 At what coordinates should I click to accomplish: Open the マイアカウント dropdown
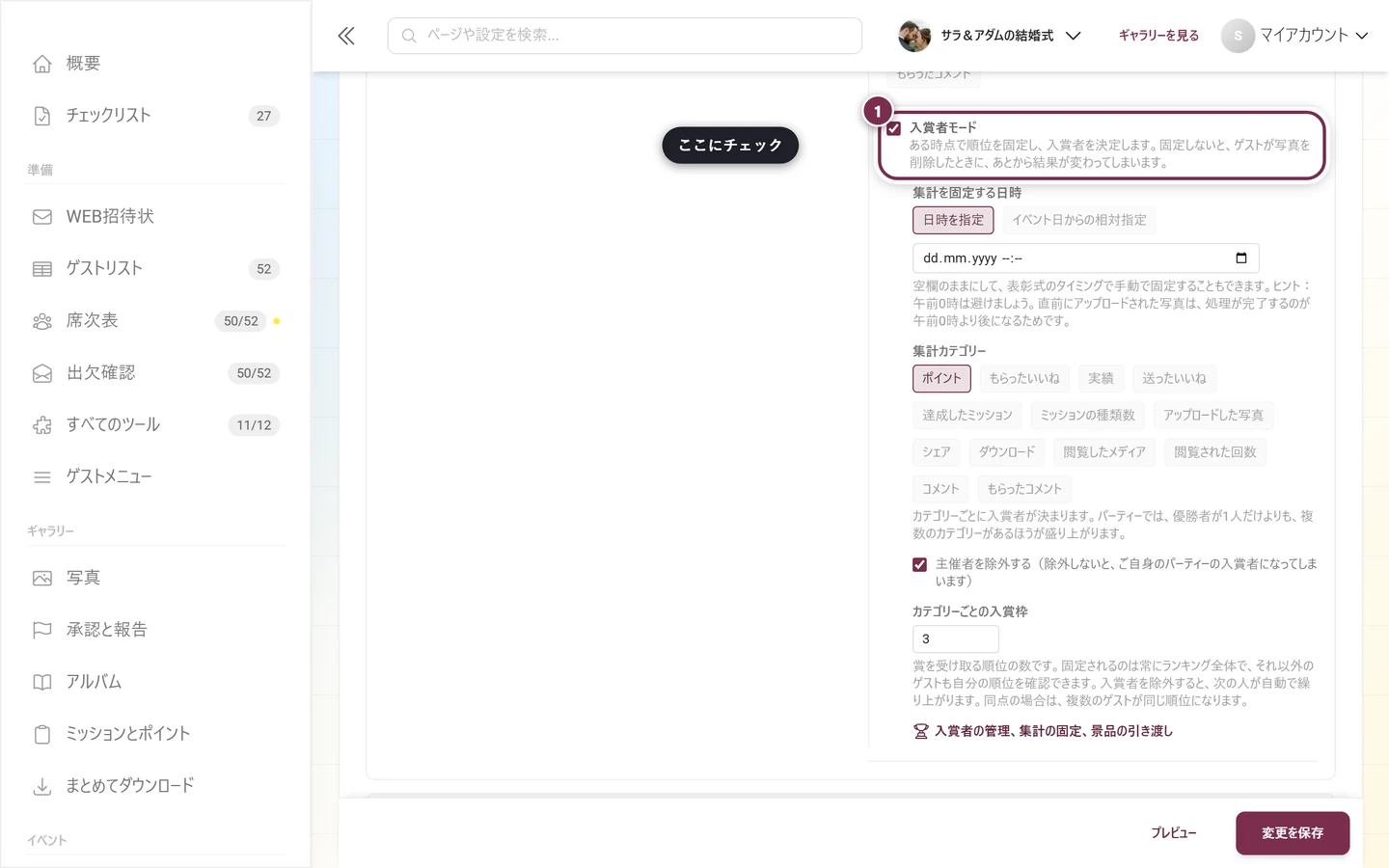[x=1295, y=36]
